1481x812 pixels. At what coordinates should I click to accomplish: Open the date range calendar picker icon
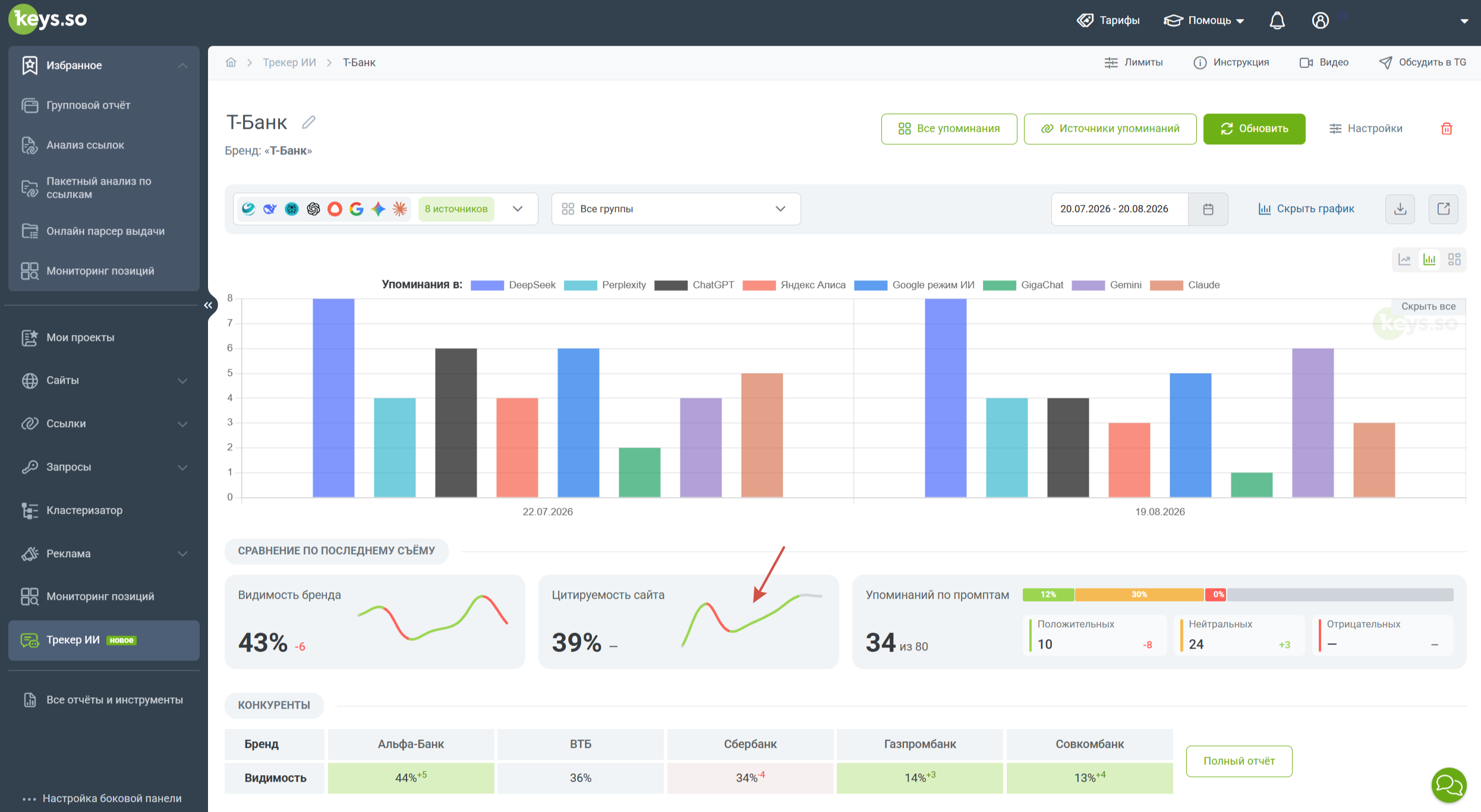(1208, 209)
